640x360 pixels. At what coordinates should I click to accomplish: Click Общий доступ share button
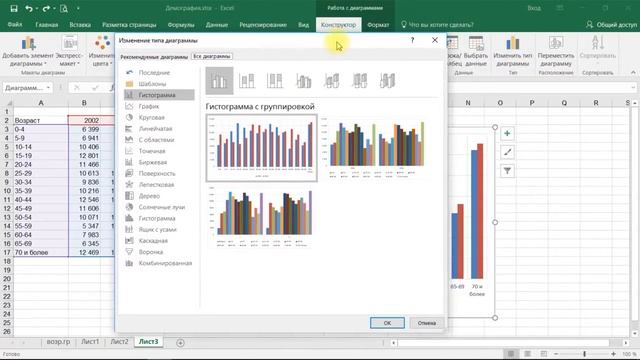pos(611,24)
